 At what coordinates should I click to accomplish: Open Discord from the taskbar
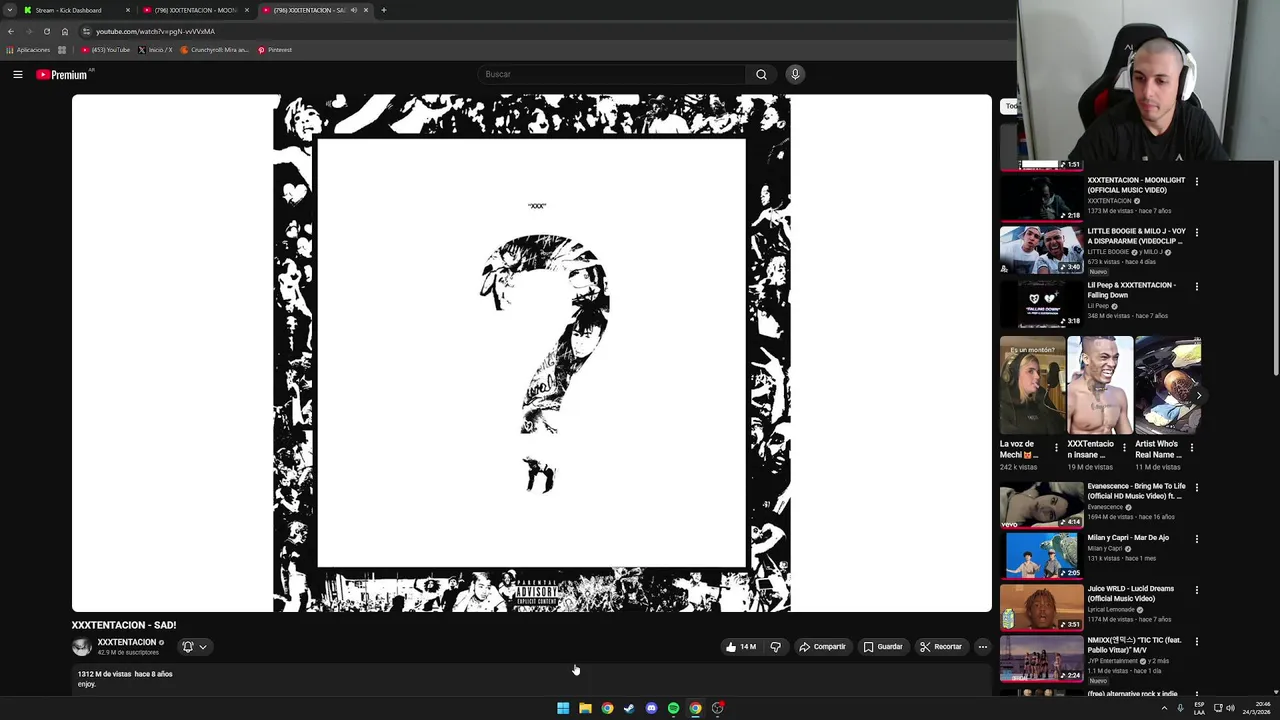[651, 708]
